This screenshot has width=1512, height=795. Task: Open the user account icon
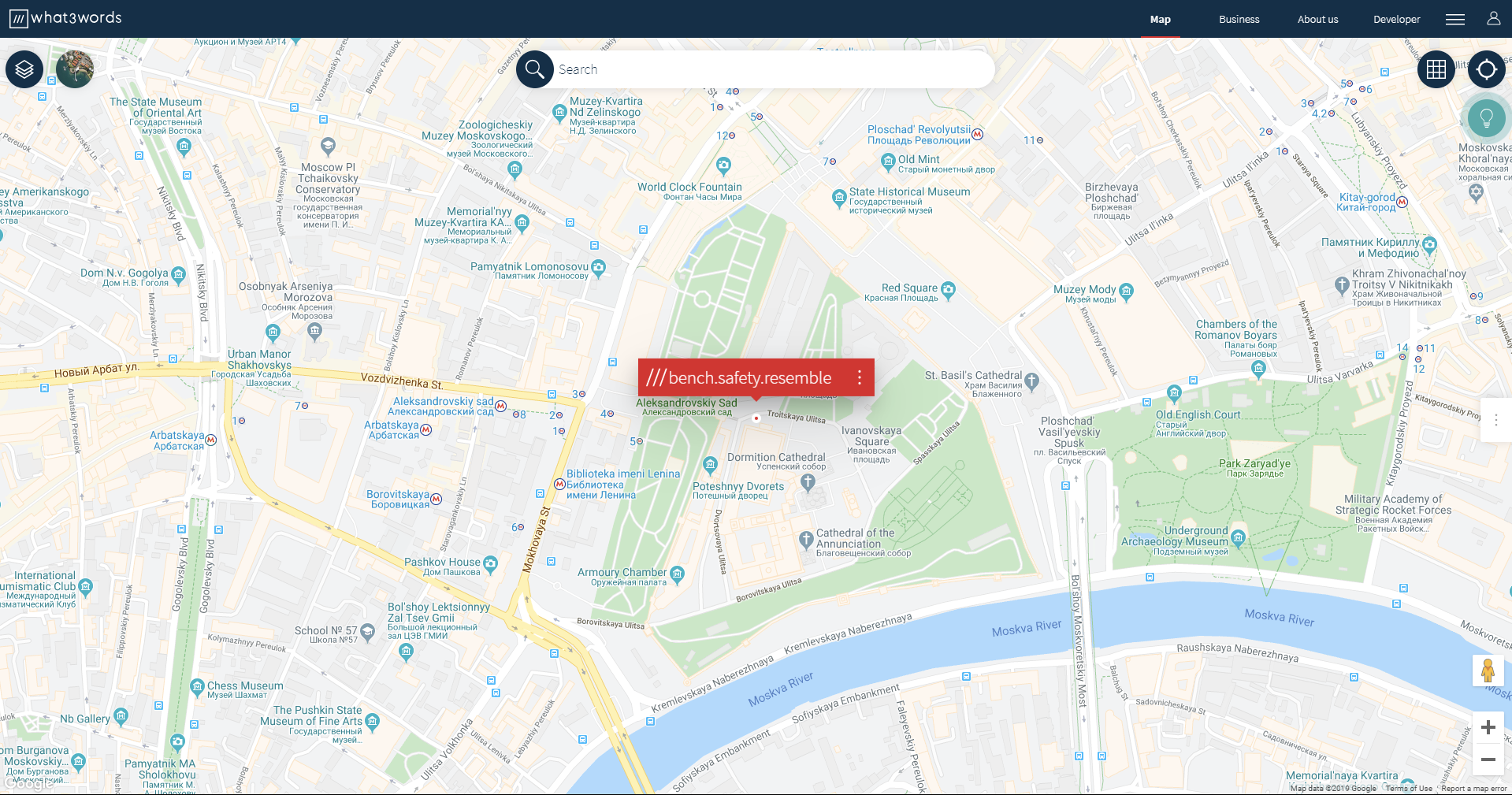[x=1493, y=19]
